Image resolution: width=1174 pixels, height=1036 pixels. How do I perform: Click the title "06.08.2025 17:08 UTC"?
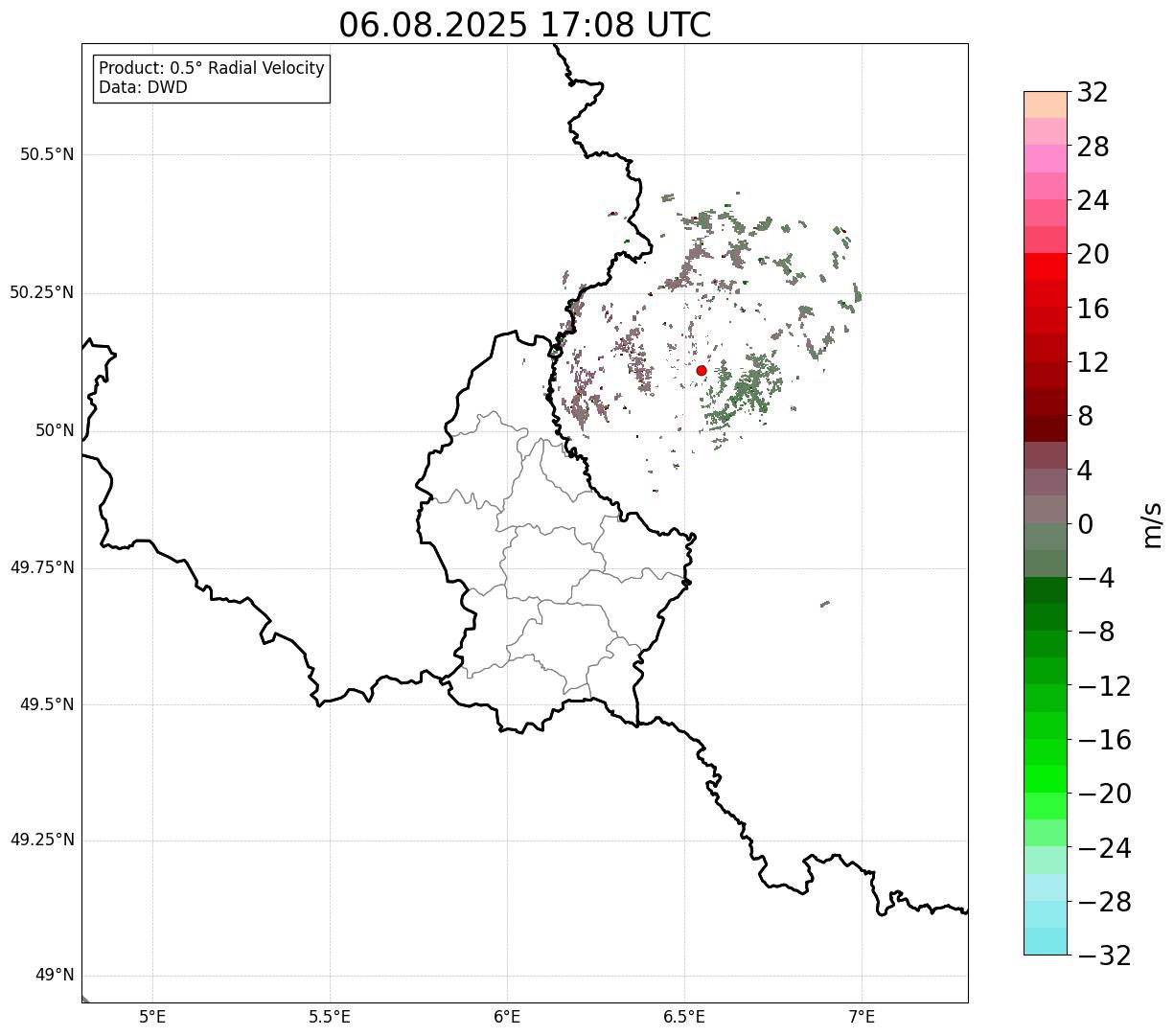[525, 25]
